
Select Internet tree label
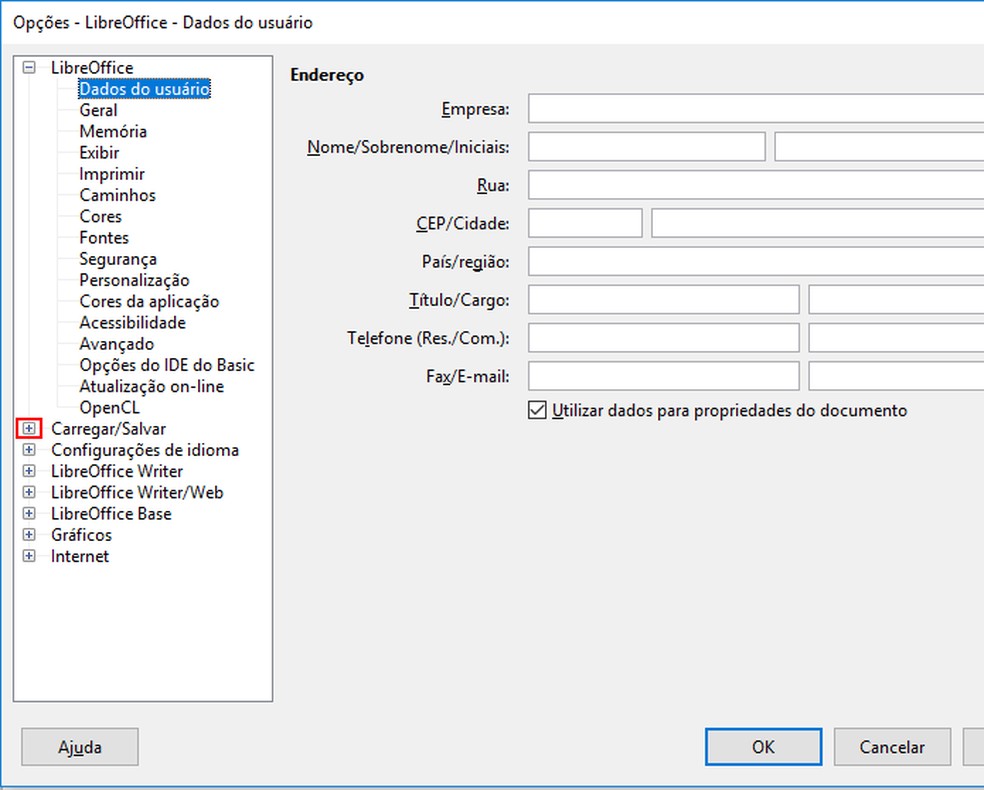point(80,556)
